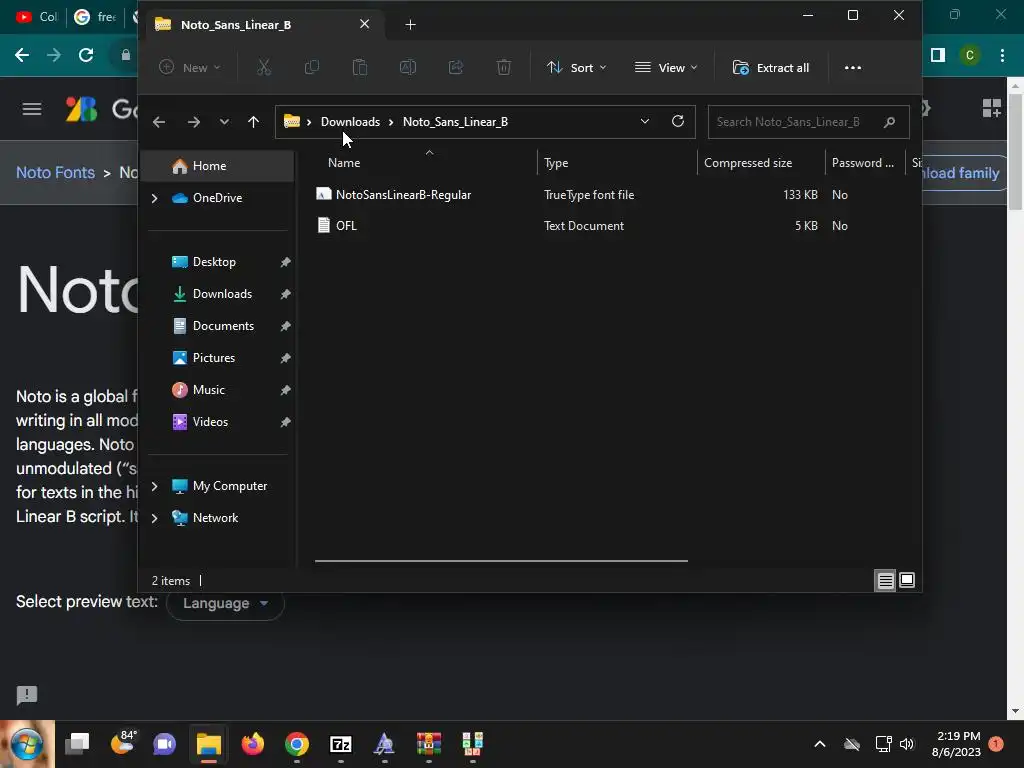The width and height of the screenshot is (1024, 768).
Task: Open the Chrome profile avatar C
Action: pos(970,56)
